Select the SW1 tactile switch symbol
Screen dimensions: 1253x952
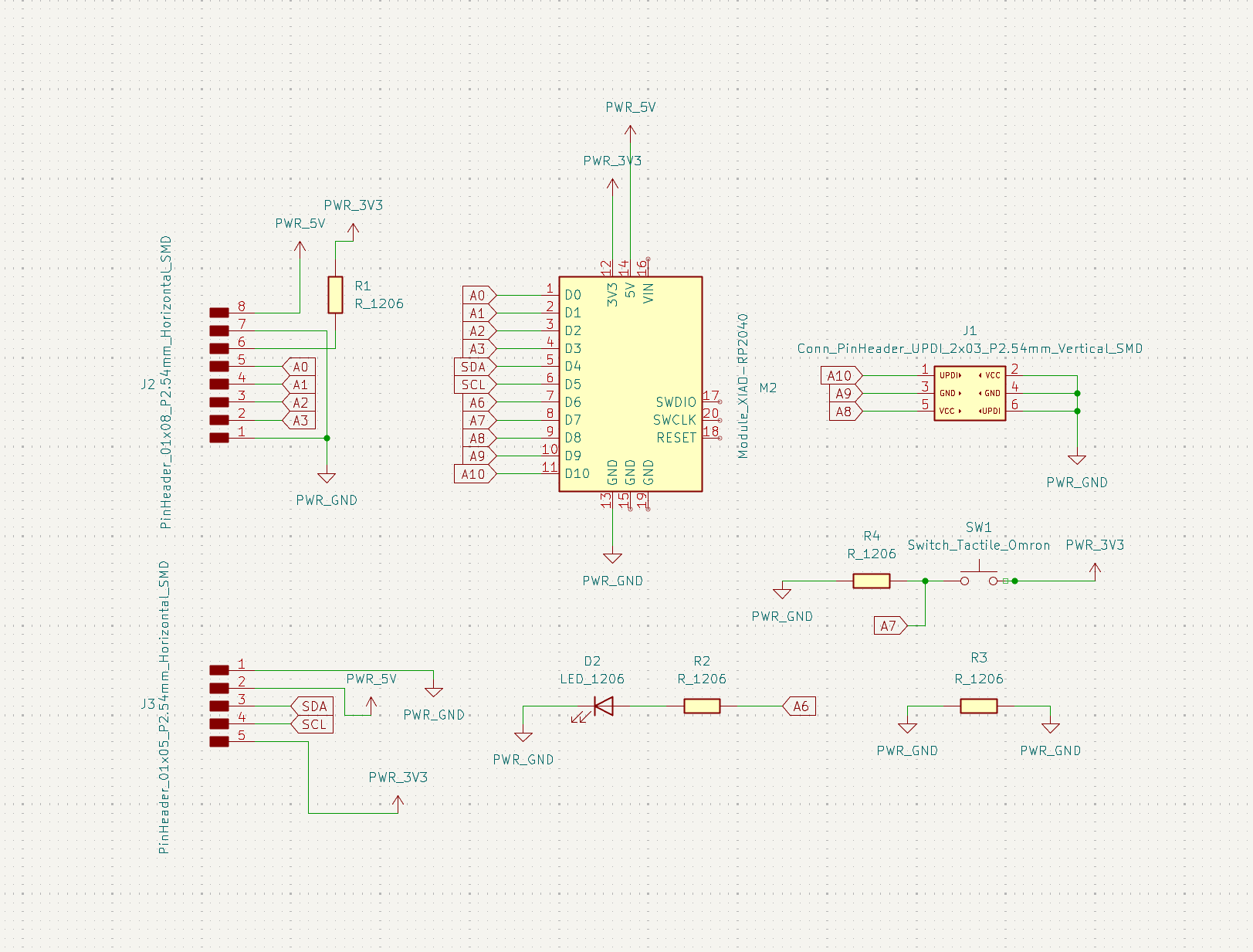(x=979, y=579)
